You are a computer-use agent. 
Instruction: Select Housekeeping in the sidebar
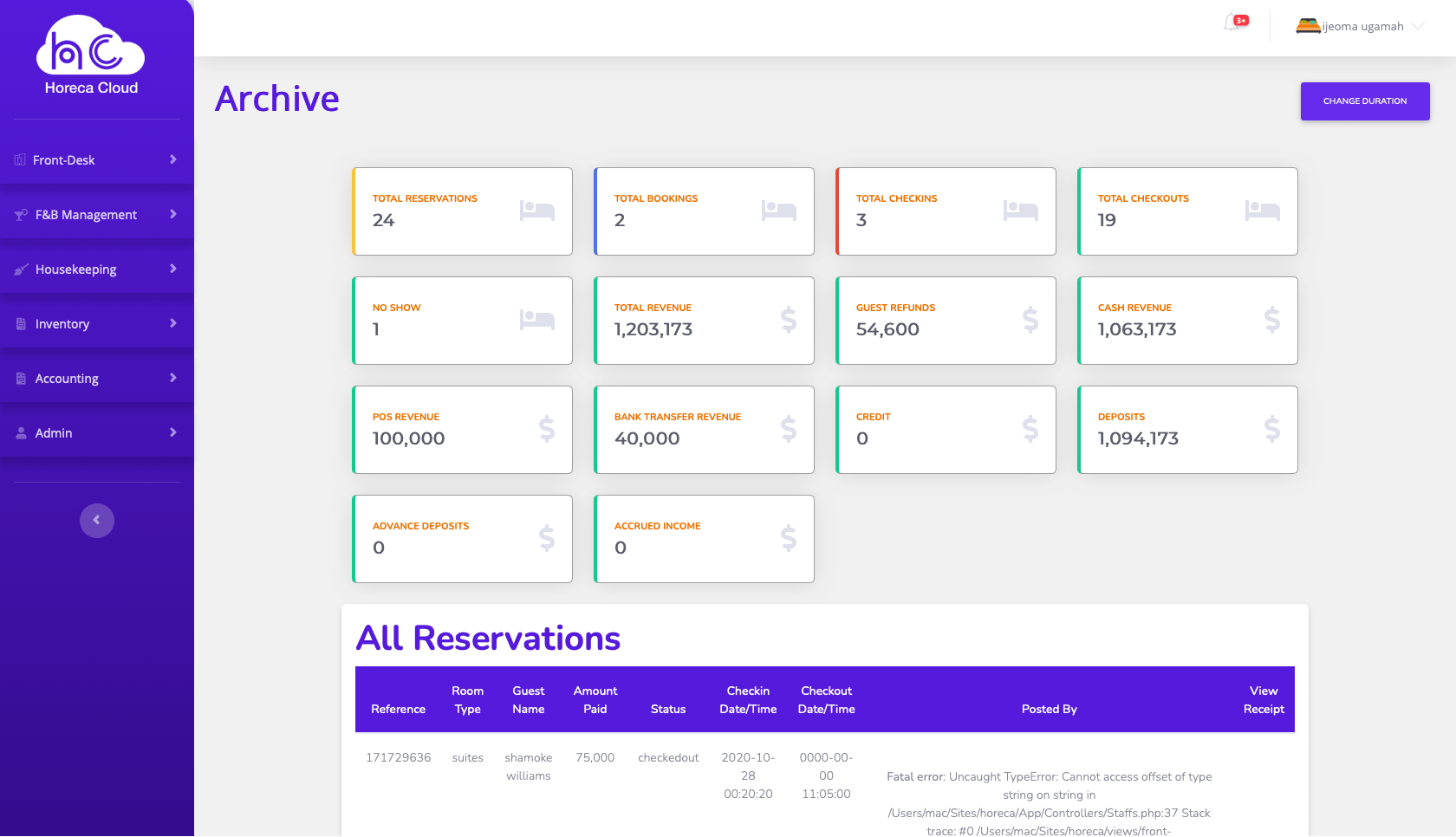click(97, 269)
